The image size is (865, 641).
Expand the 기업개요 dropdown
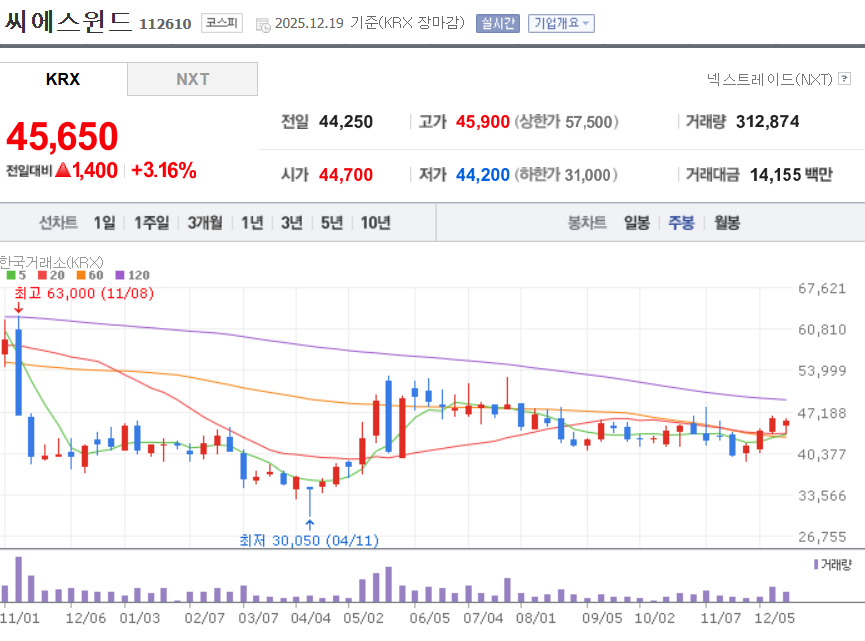[561, 23]
